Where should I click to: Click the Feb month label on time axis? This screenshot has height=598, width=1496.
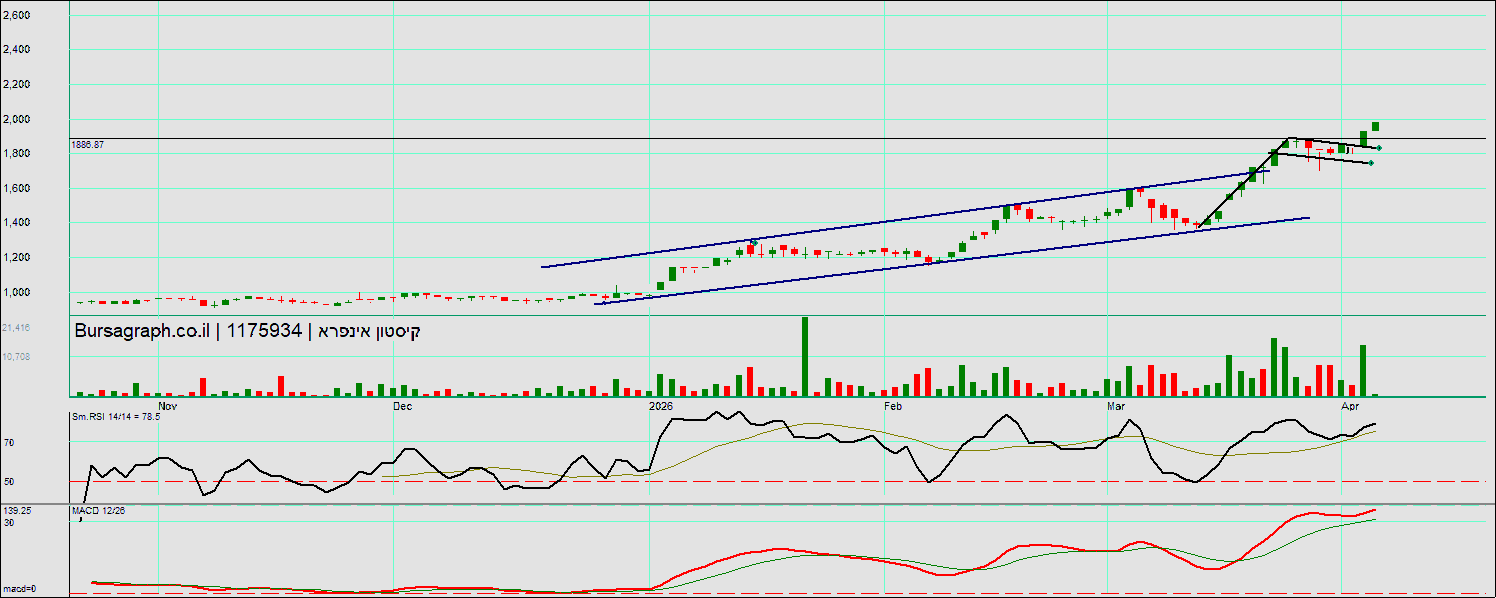(893, 407)
